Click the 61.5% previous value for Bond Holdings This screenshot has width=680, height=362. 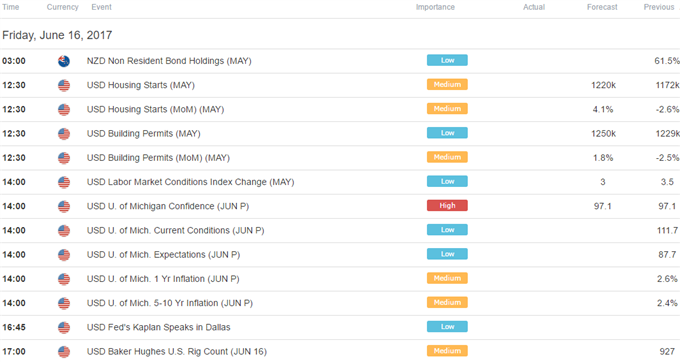coord(667,61)
